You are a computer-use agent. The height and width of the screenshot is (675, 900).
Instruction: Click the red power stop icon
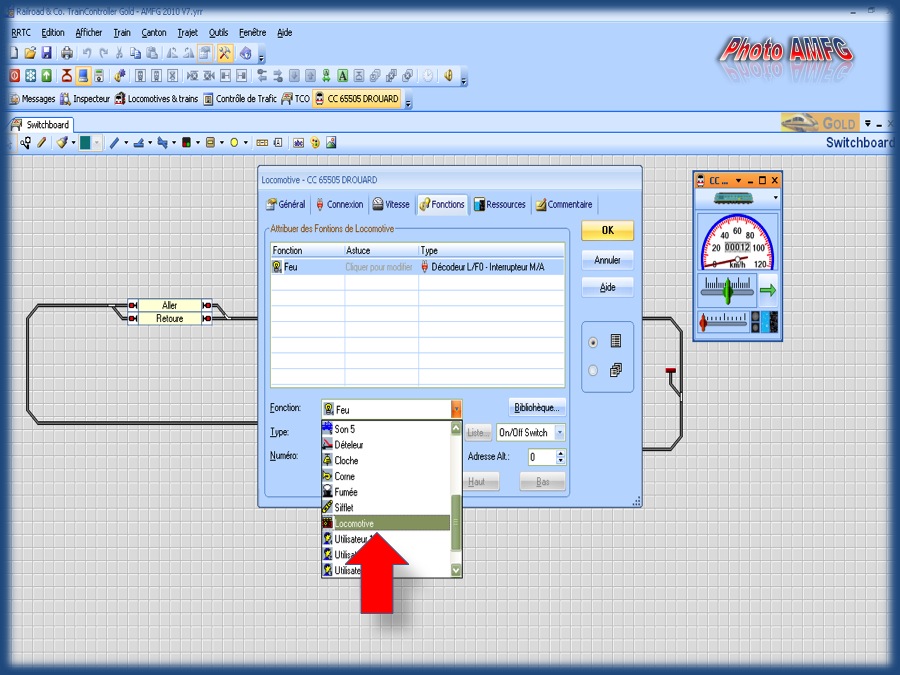click(14, 75)
